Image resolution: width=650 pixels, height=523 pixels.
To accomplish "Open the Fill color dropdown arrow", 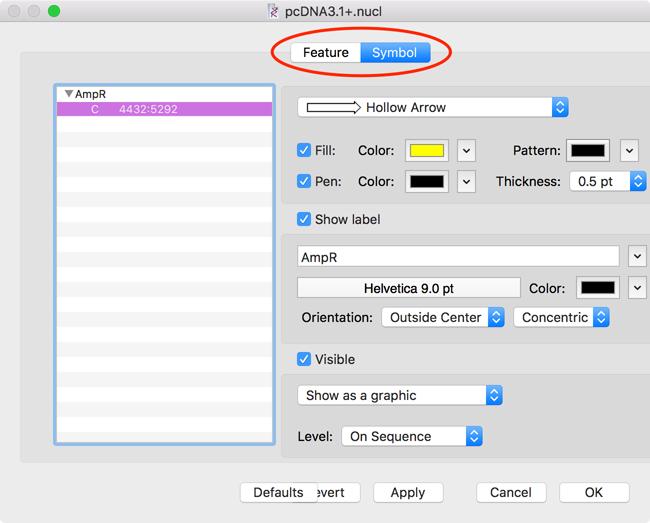I will [466, 150].
